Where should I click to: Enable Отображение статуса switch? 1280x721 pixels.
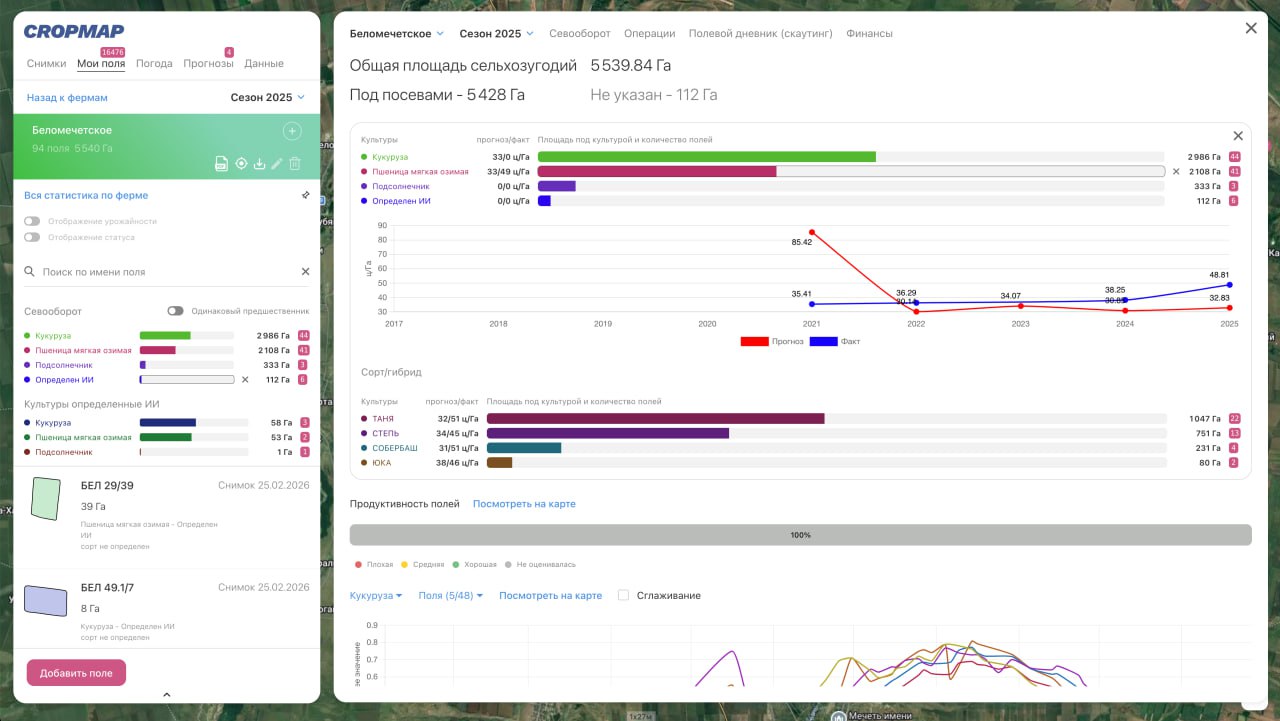[x=33, y=237]
